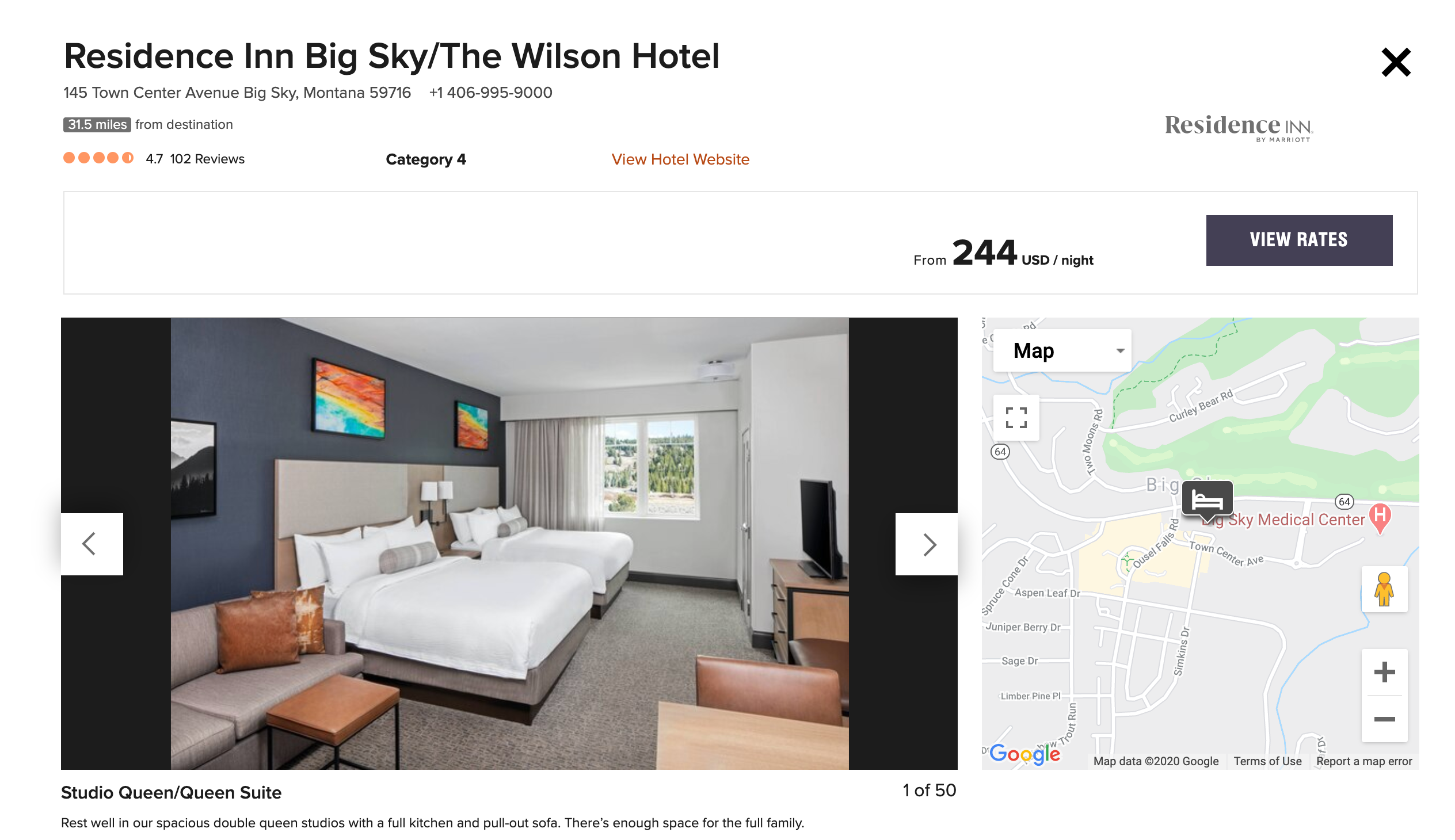Select the Big Sky Medical Center pin
This screenshot has height=840, width=1455.
point(1379,517)
